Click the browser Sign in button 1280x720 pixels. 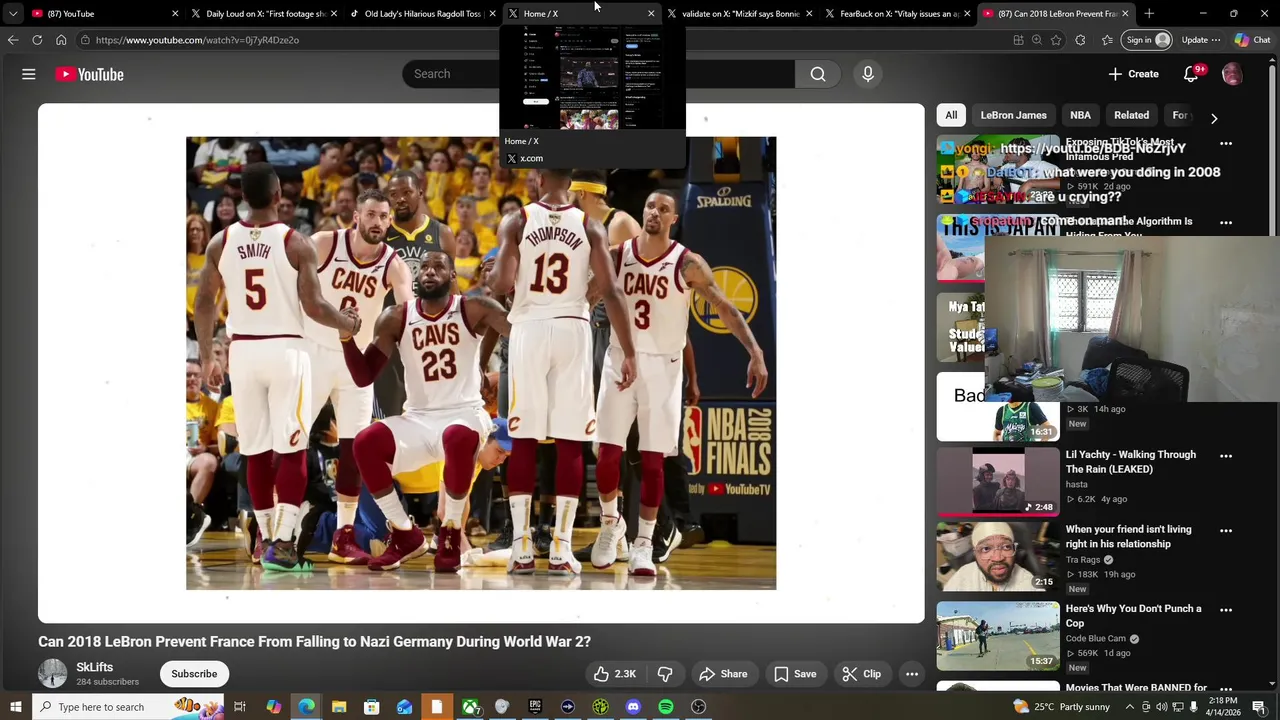pyautogui.click(x=1146, y=40)
